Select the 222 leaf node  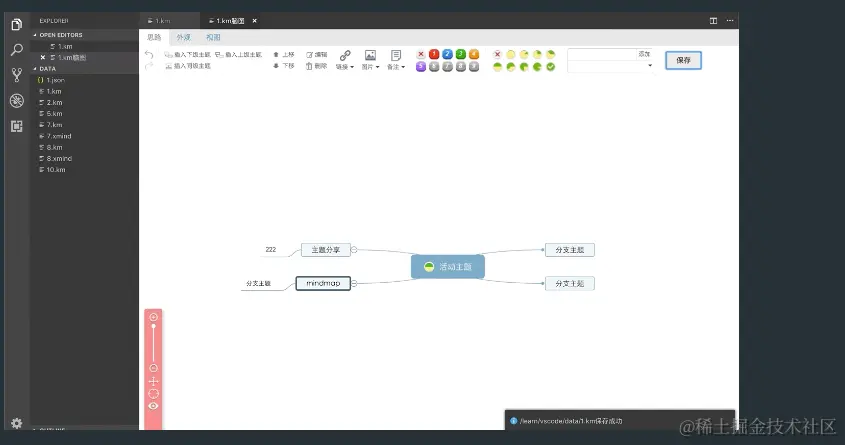[x=271, y=249]
